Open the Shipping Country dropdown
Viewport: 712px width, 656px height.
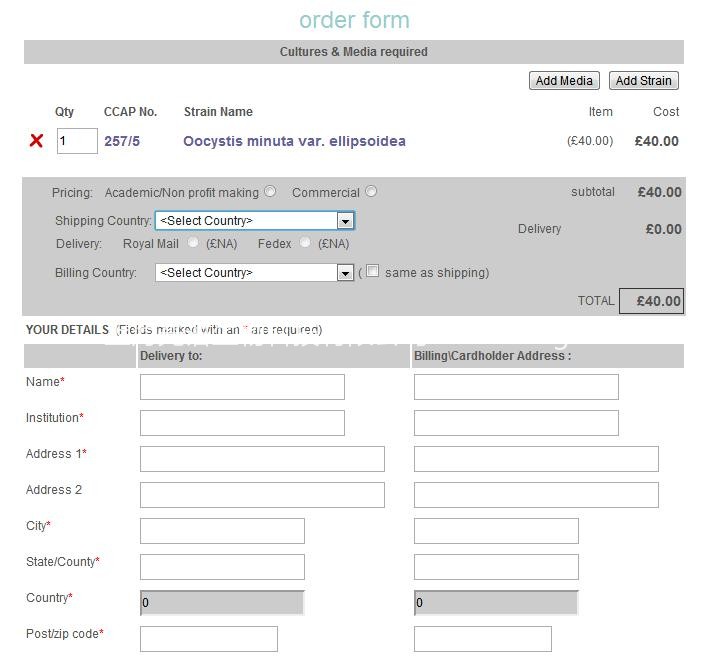[x=254, y=221]
